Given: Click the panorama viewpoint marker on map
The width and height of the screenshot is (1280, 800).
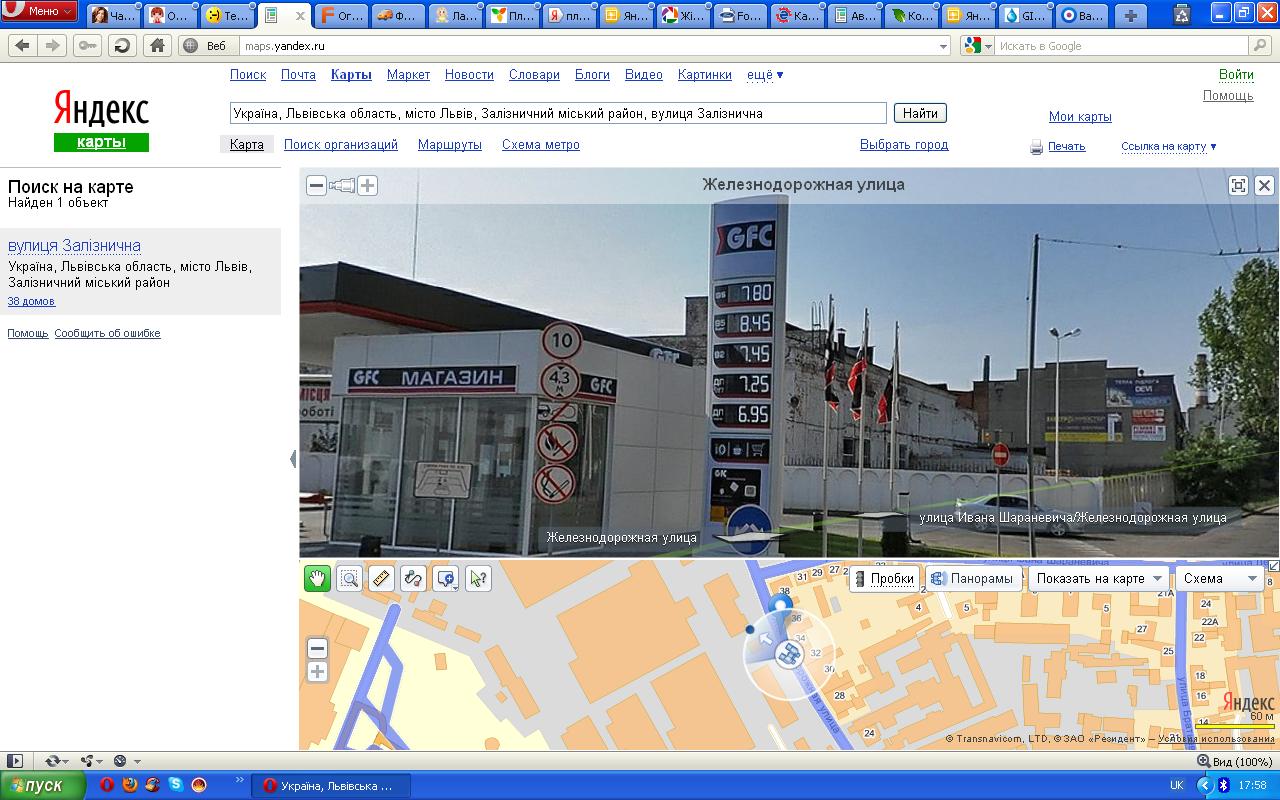Looking at the screenshot, I should pyautogui.click(x=788, y=655).
